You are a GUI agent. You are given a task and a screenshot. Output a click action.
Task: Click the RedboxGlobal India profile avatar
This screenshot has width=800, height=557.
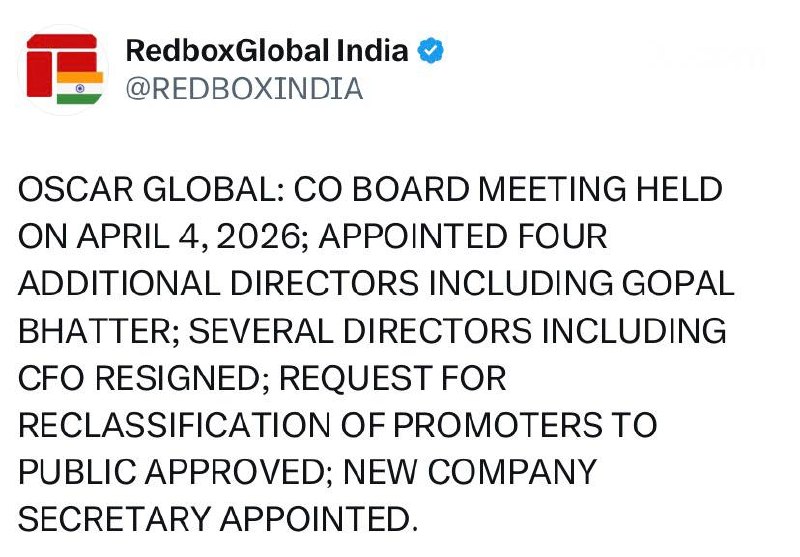click(62, 69)
